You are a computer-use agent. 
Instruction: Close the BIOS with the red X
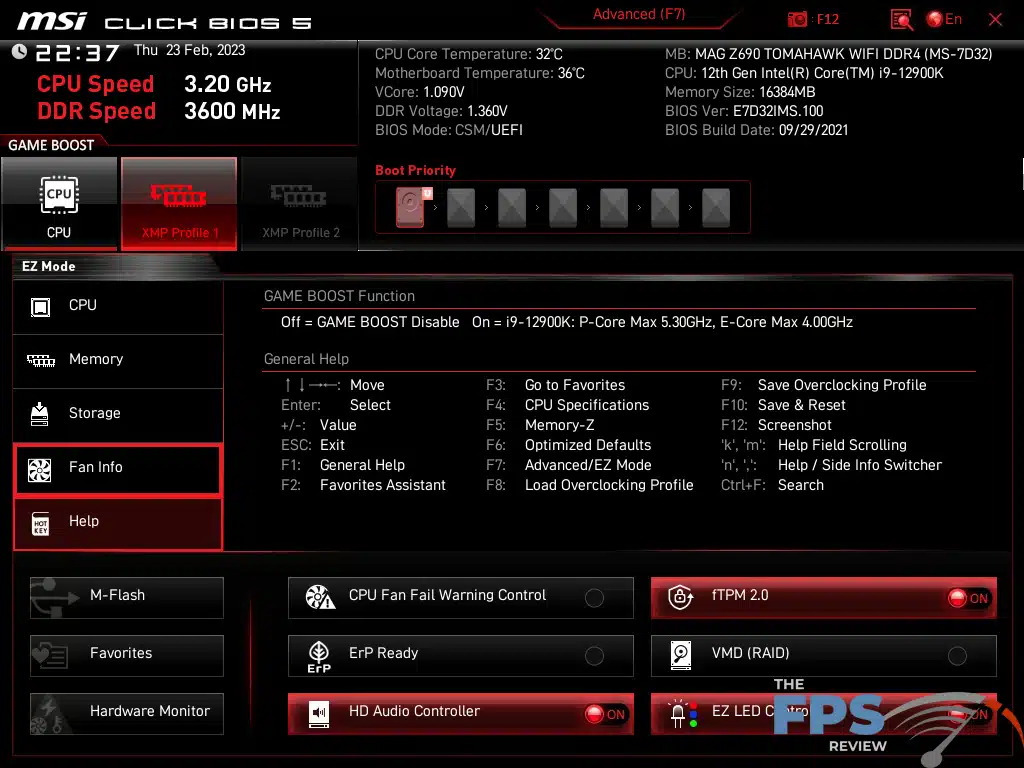point(995,20)
